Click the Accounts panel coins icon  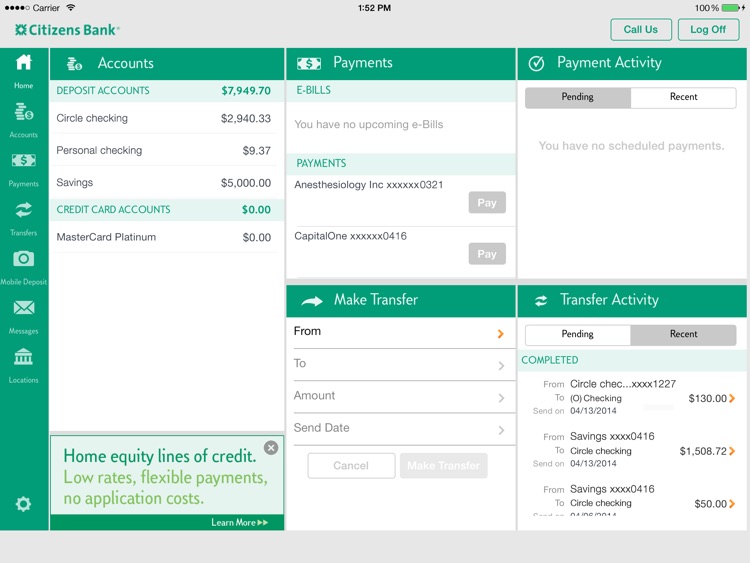click(74, 64)
